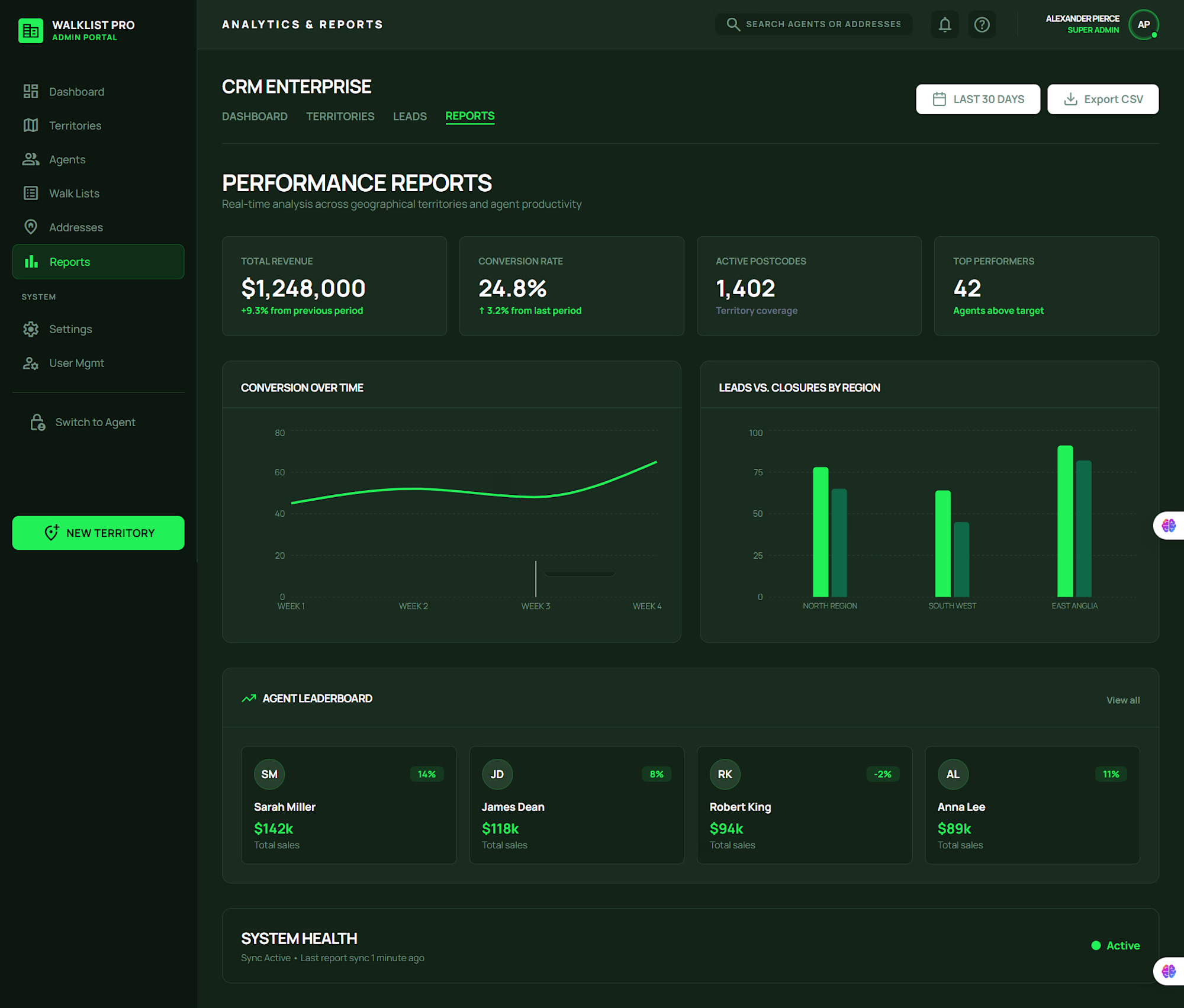Select the Territories tab under CRM Enterprise
This screenshot has height=1008, width=1184.
point(340,117)
